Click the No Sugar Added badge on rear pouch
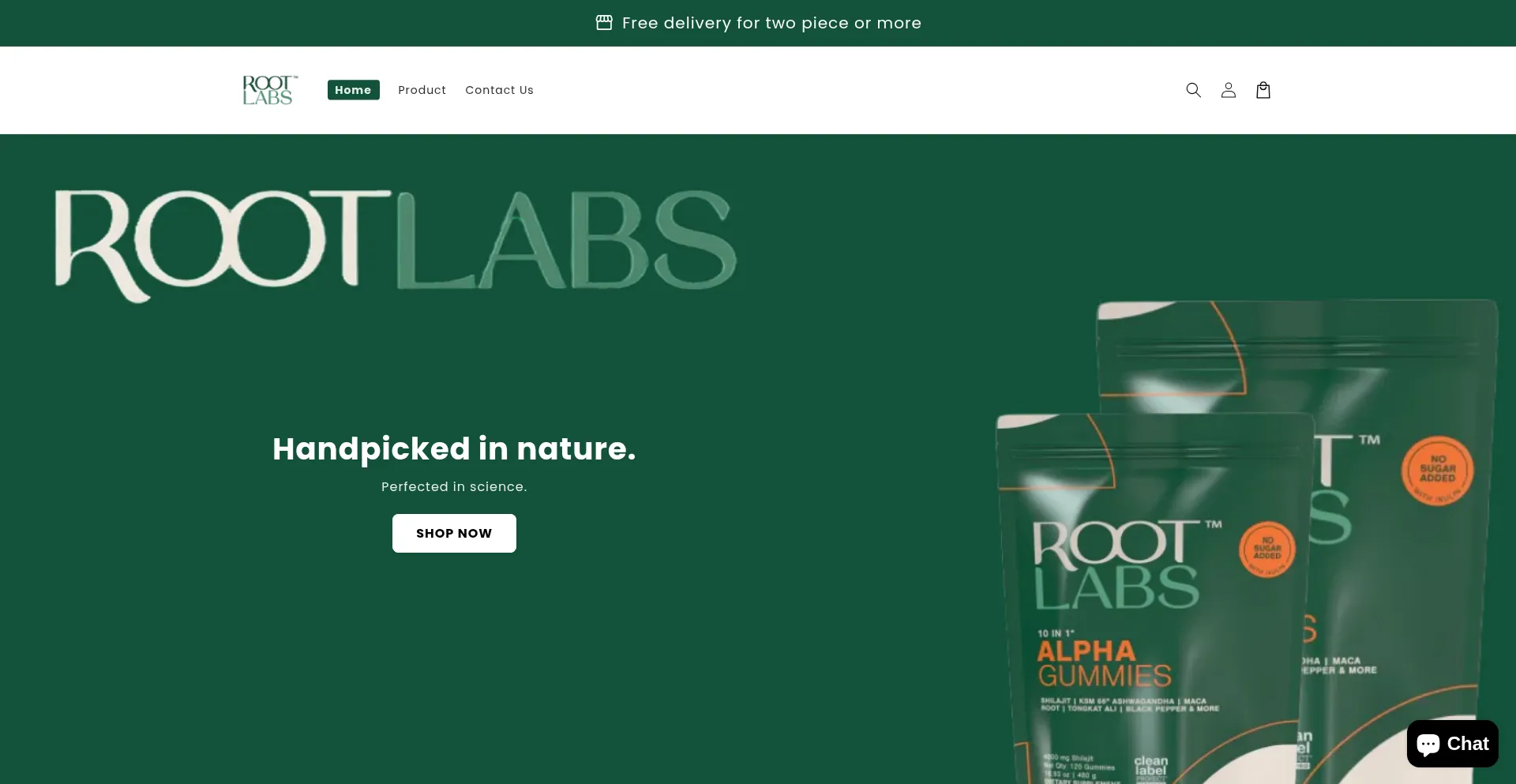Image resolution: width=1516 pixels, height=784 pixels. pos(1437,471)
